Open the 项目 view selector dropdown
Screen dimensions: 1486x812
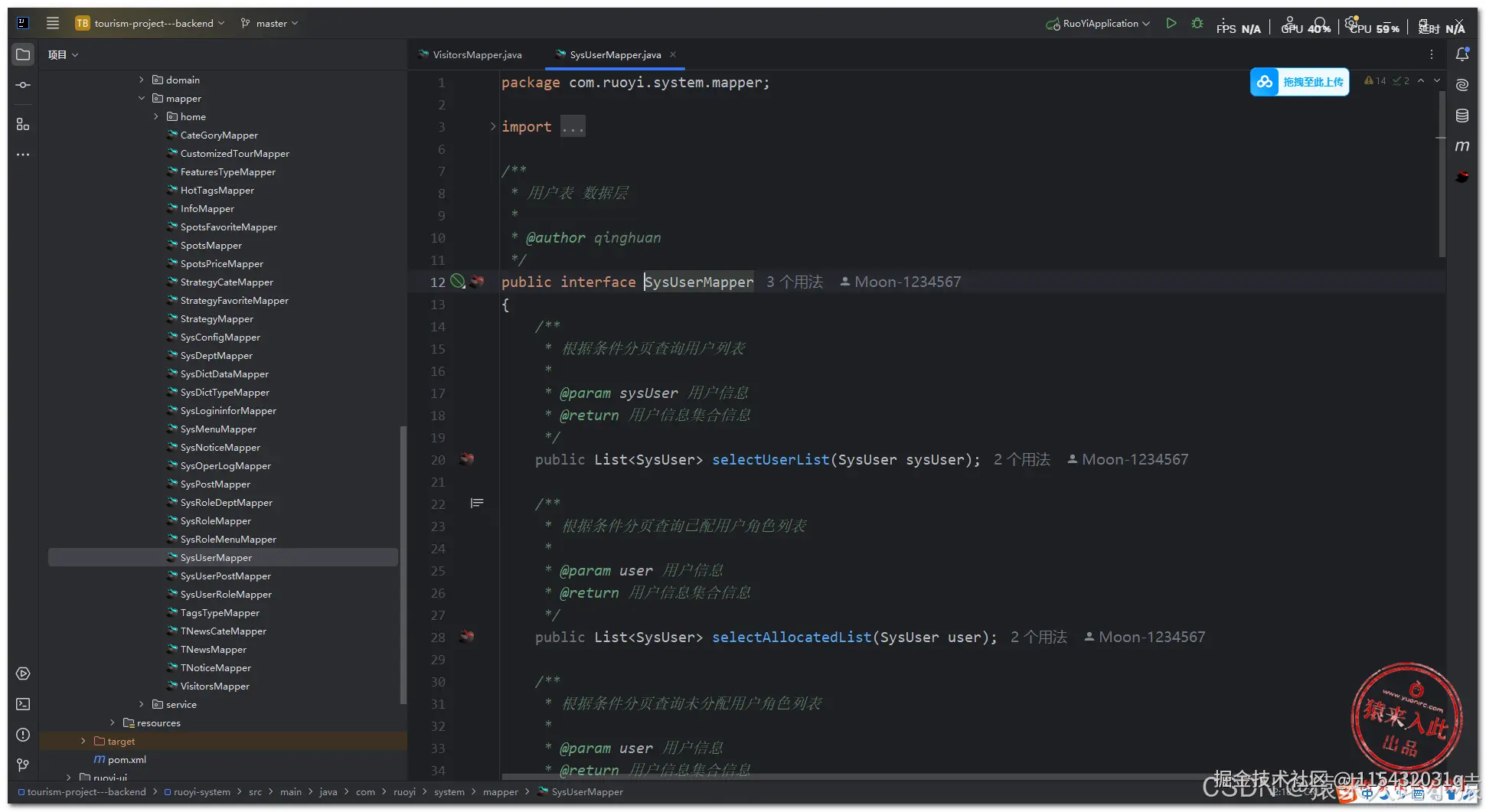pos(64,54)
